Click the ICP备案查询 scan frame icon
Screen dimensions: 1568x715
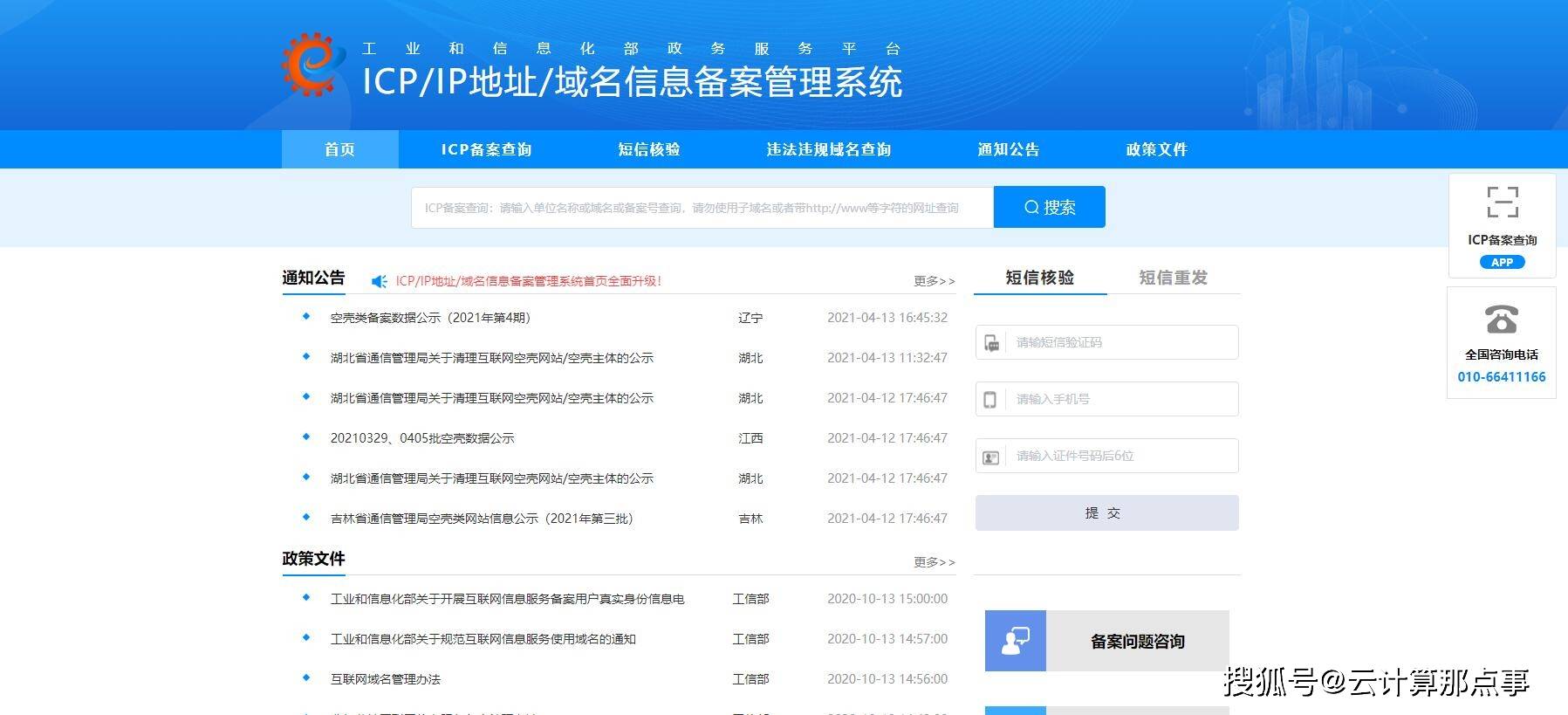[x=1502, y=202]
